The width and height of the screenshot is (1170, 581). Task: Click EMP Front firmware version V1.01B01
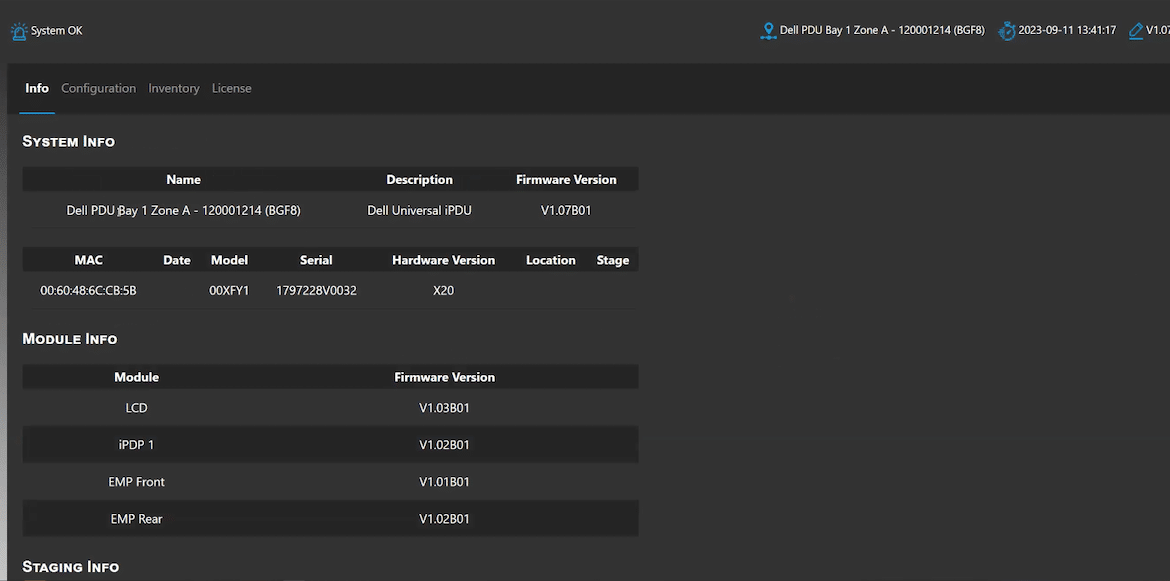(445, 482)
